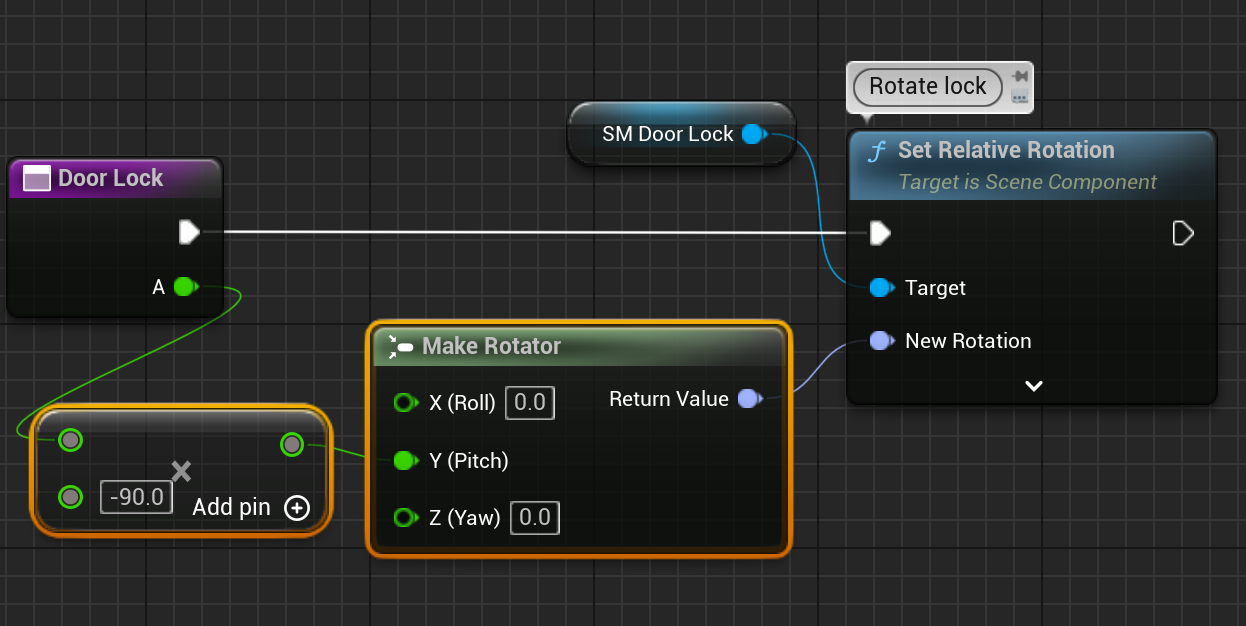Click the Y (Pitch) label
This screenshot has height=626, width=1246.
pyautogui.click(x=469, y=460)
